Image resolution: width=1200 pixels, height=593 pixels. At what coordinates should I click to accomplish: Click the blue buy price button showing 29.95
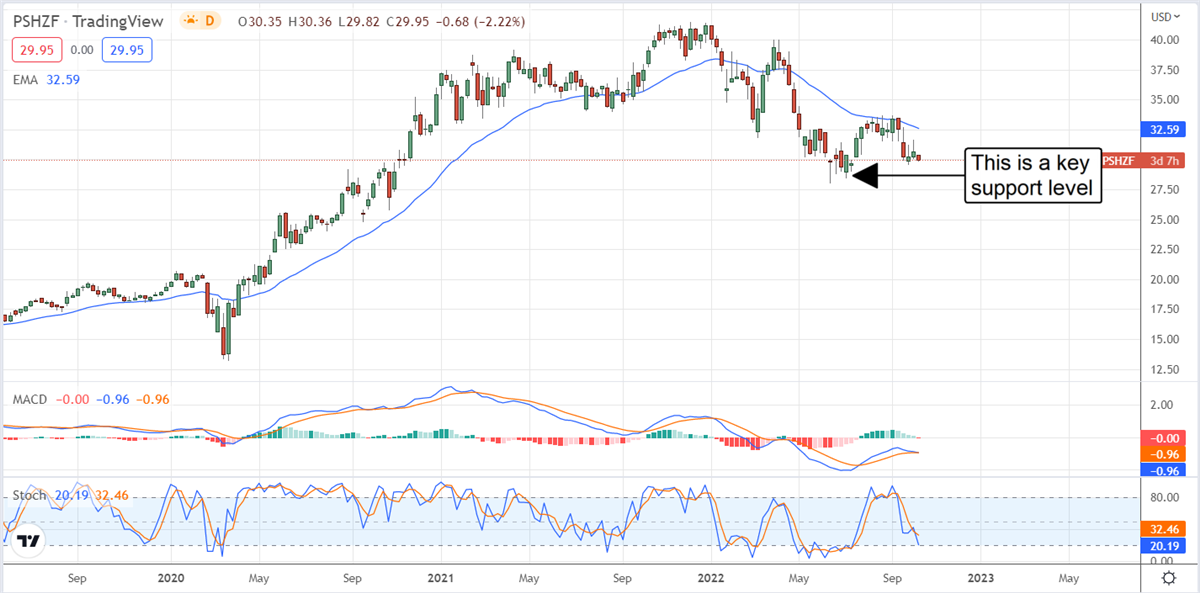pos(127,49)
